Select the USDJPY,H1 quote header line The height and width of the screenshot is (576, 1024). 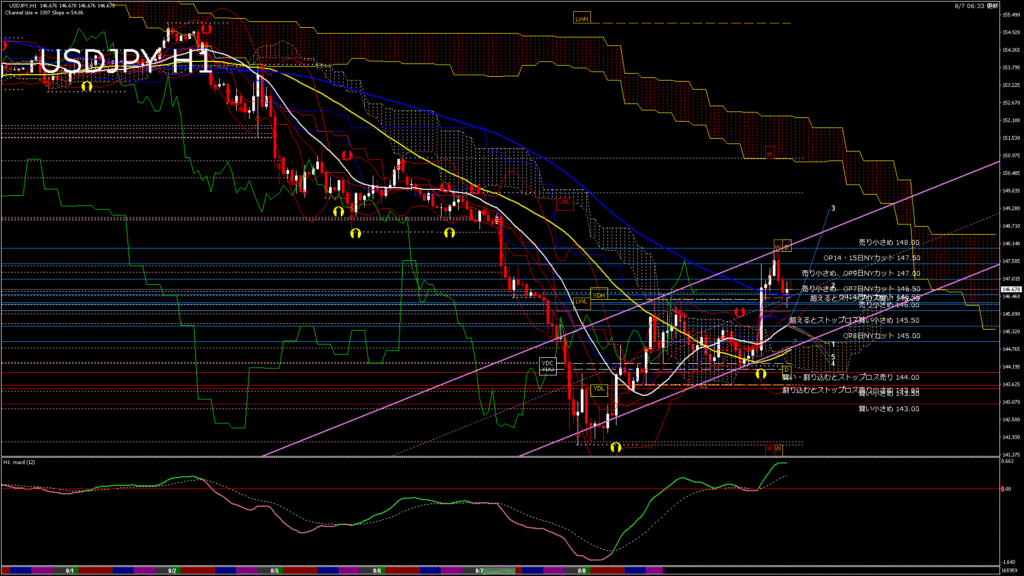coord(62,6)
